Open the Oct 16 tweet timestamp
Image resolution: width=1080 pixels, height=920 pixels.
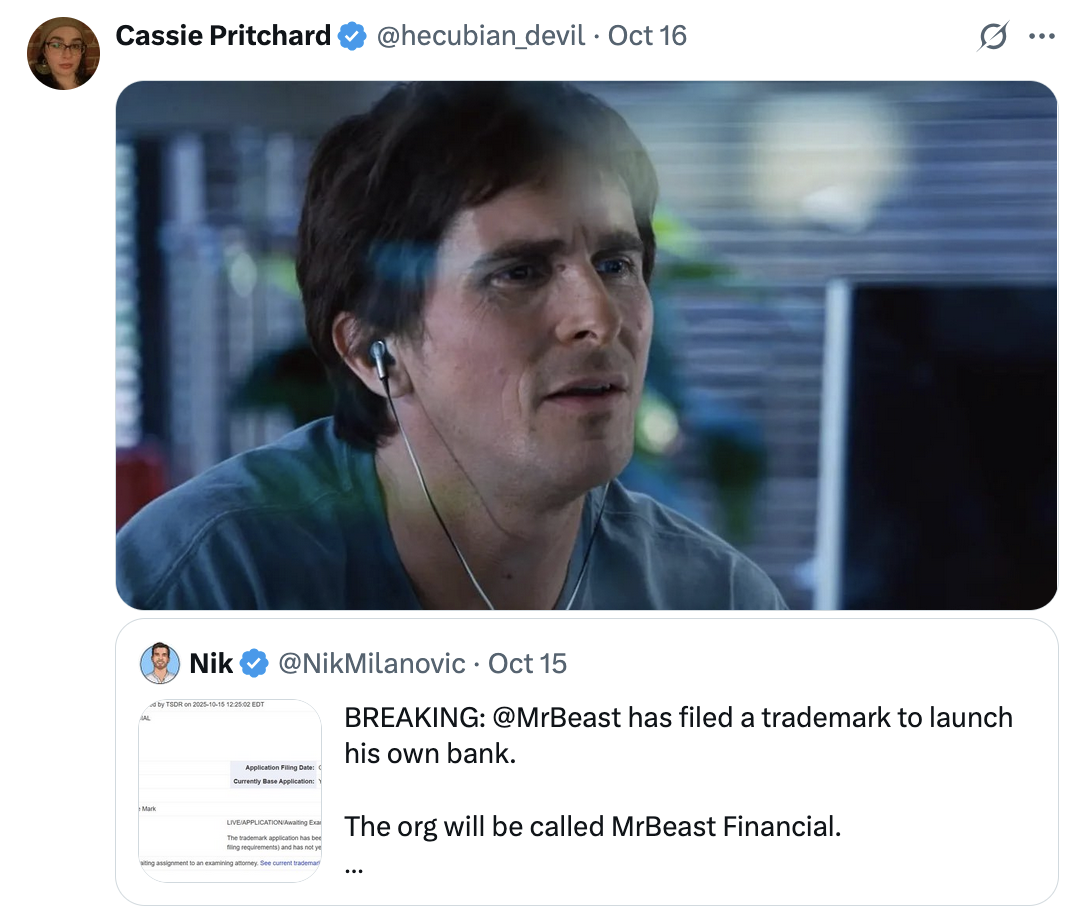click(647, 37)
